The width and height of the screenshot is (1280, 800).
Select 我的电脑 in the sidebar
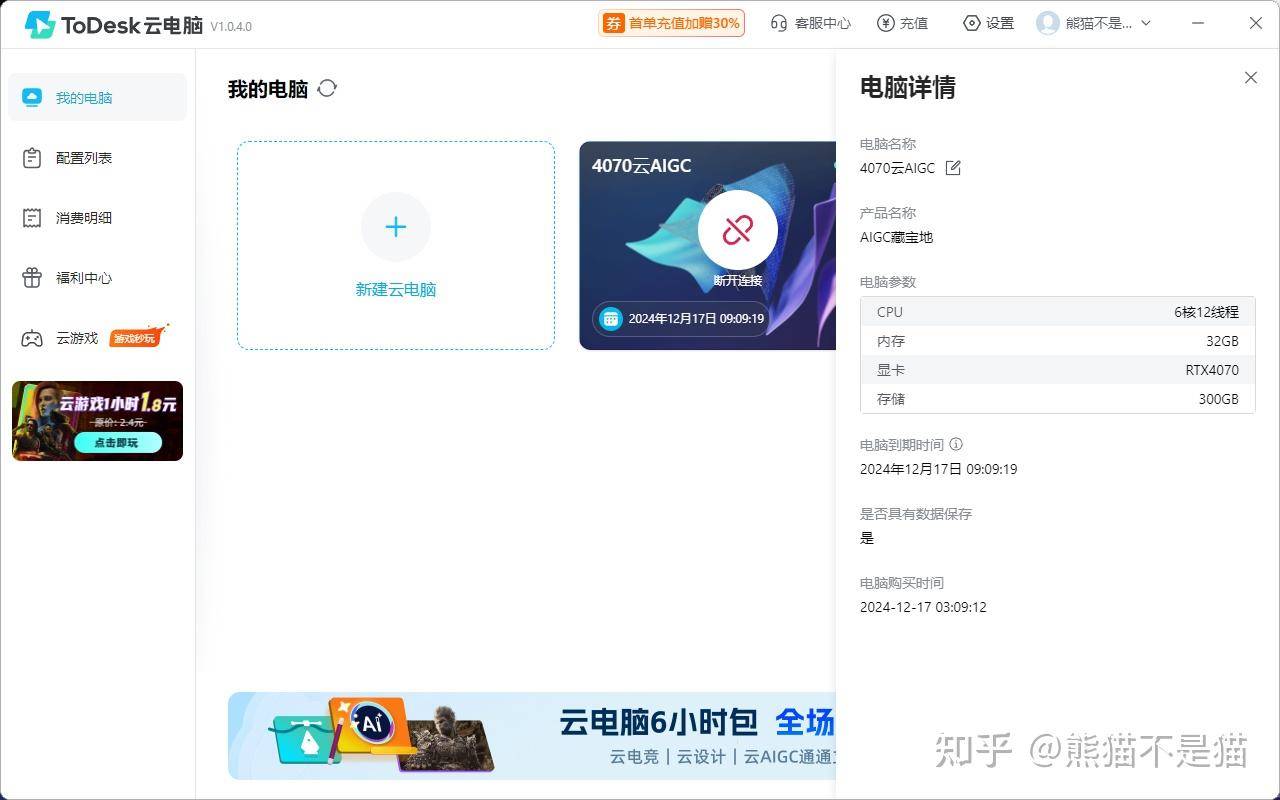(x=97, y=97)
